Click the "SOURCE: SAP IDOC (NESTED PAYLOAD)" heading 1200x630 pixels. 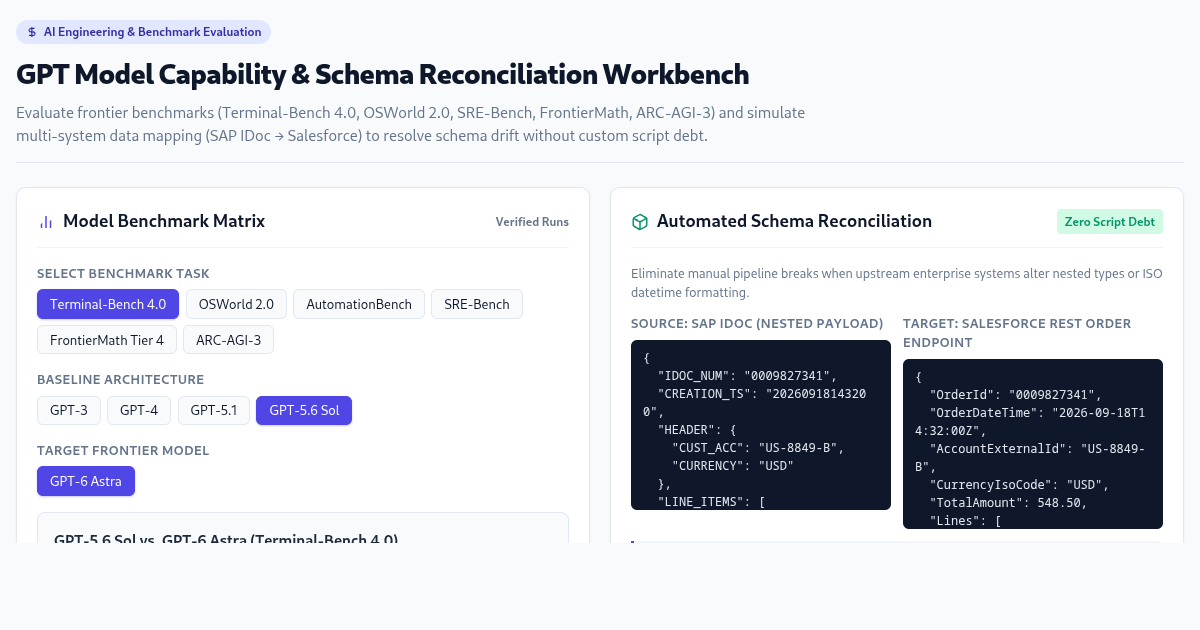pos(757,323)
